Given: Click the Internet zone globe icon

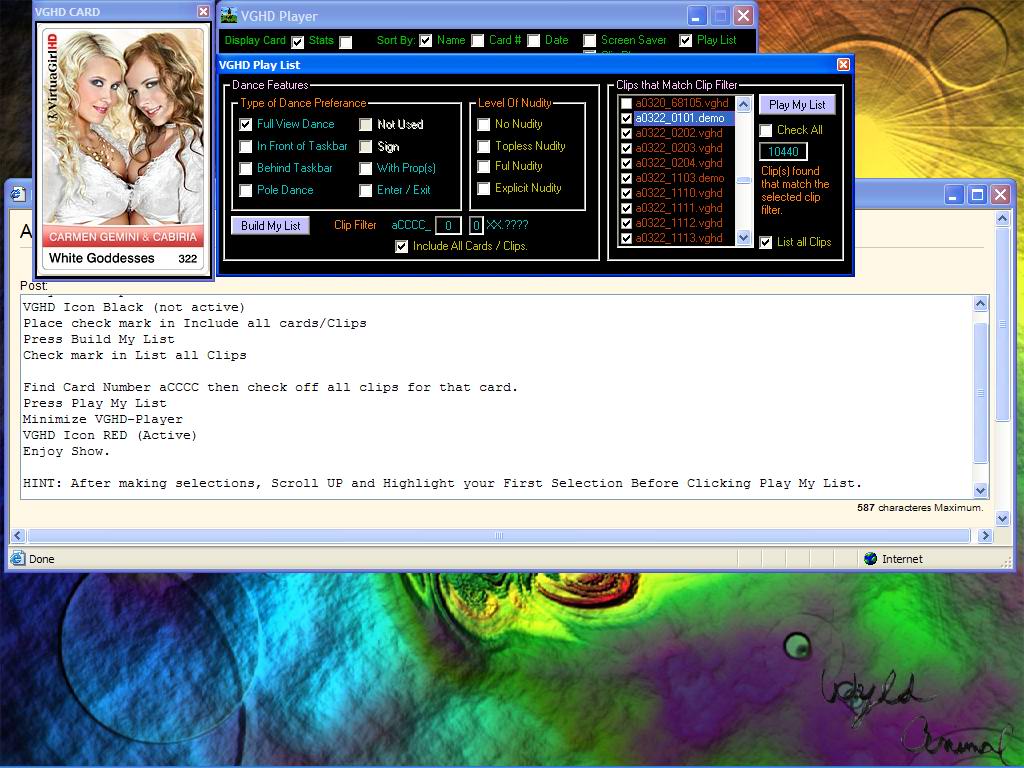Looking at the screenshot, I should coord(870,559).
